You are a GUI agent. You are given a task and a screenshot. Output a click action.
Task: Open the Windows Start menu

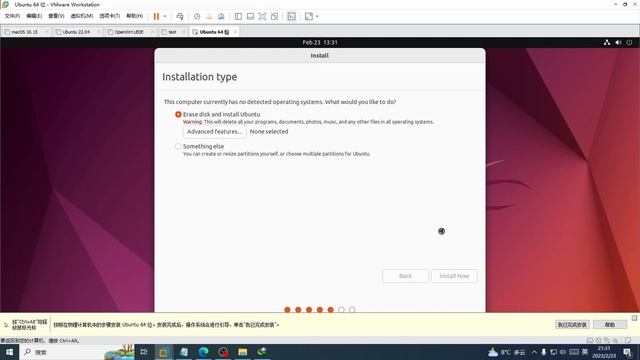[9, 352]
